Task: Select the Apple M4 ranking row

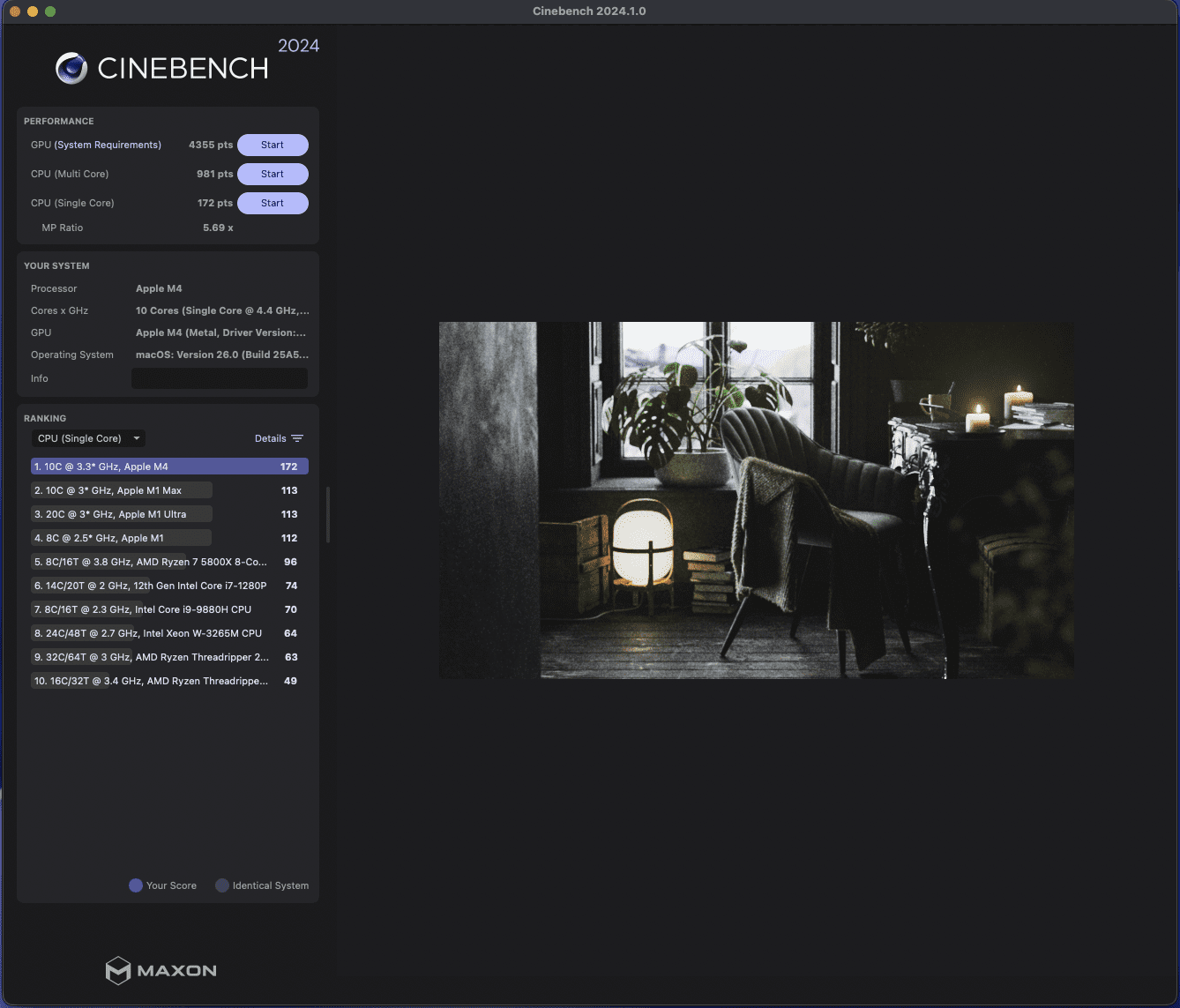Action: [169, 467]
